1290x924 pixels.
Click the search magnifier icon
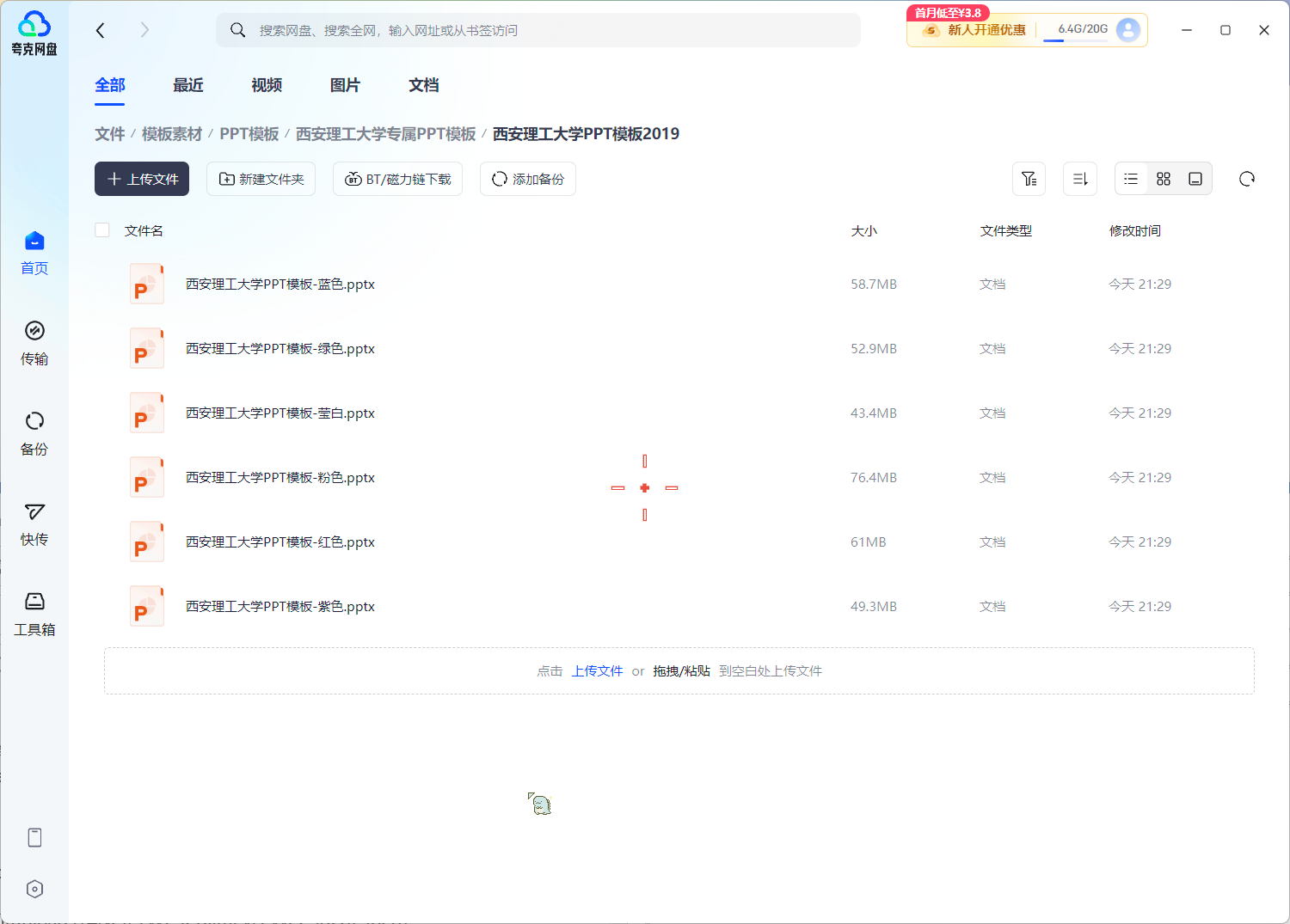238,30
